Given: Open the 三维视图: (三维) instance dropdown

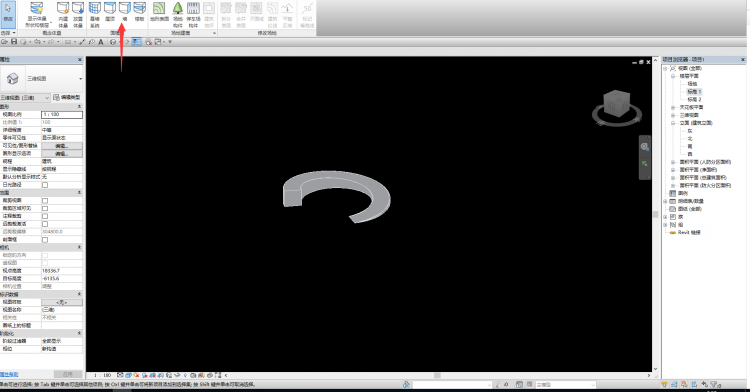Looking at the screenshot, I should pos(25,98).
